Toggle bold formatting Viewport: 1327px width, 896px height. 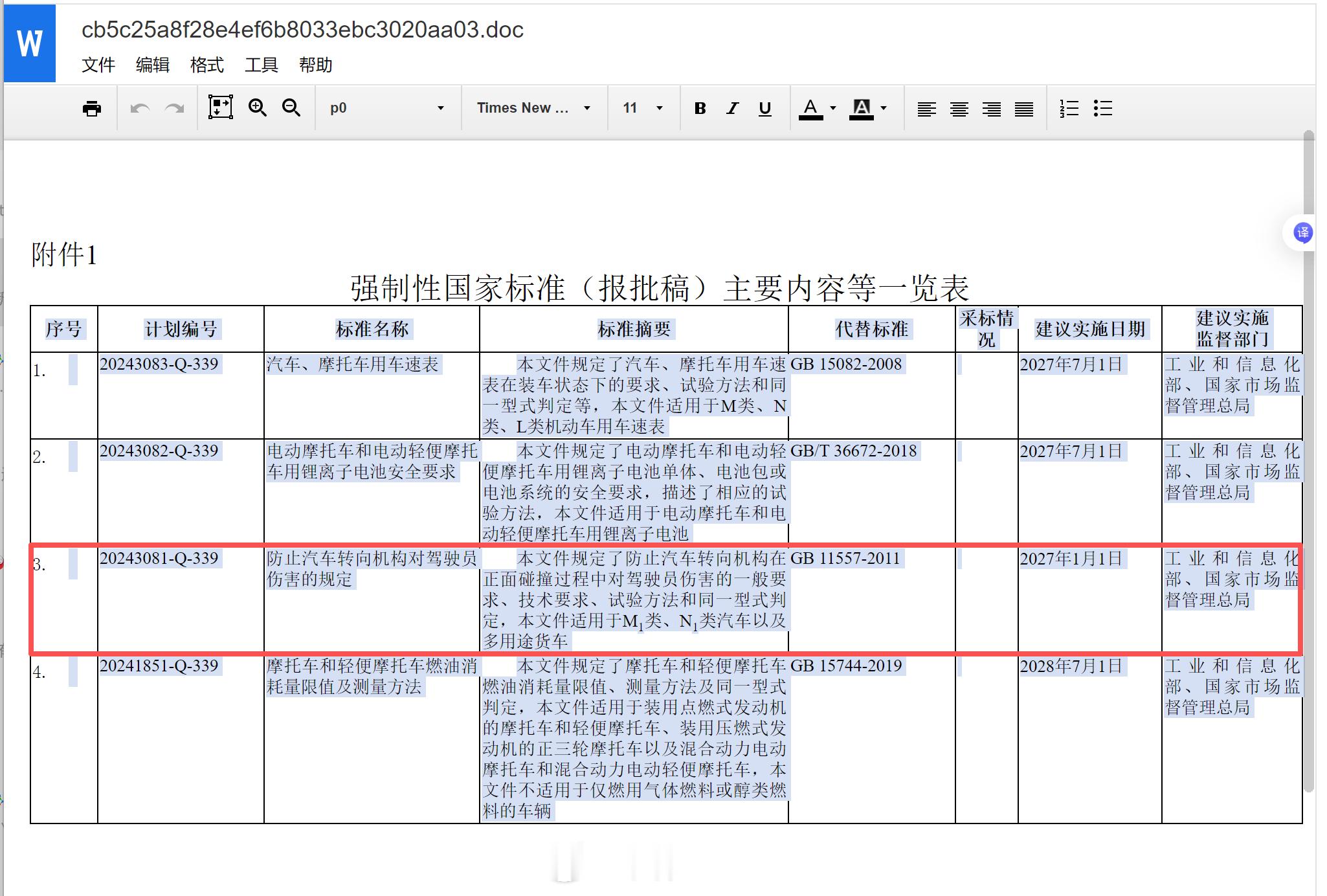point(700,108)
